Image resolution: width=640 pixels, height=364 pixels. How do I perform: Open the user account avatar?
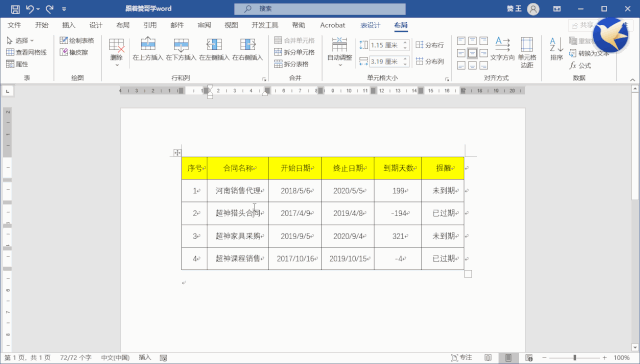(x=533, y=9)
